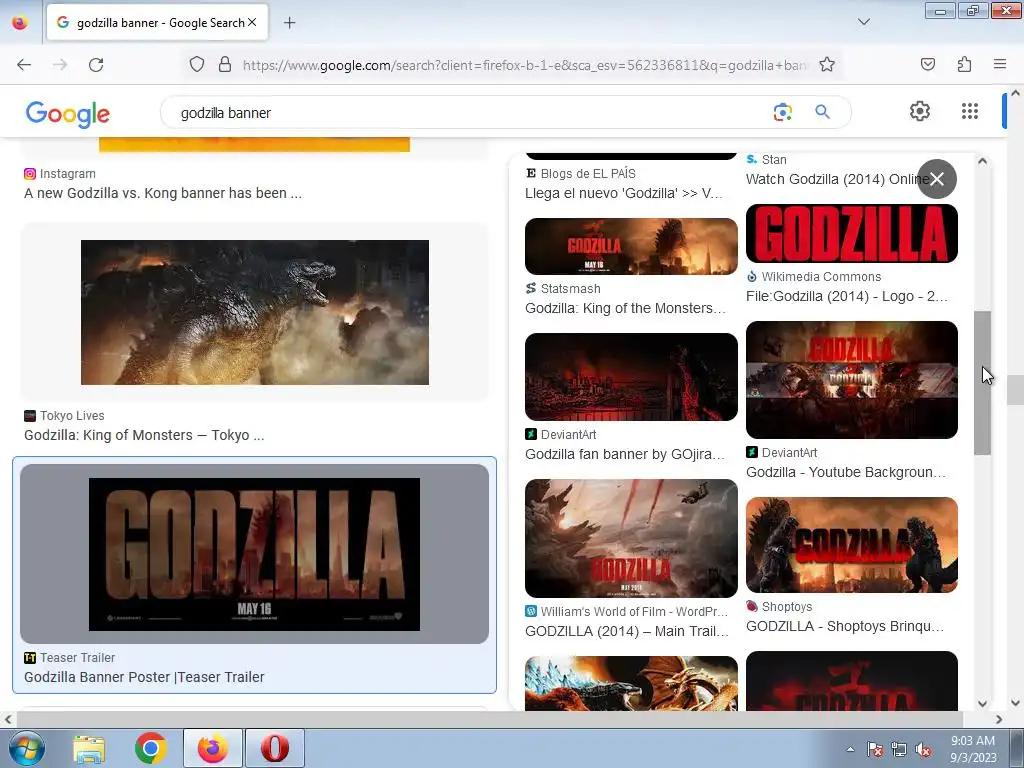Select the godzilla banner - Google Search tab

click(157, 23)
